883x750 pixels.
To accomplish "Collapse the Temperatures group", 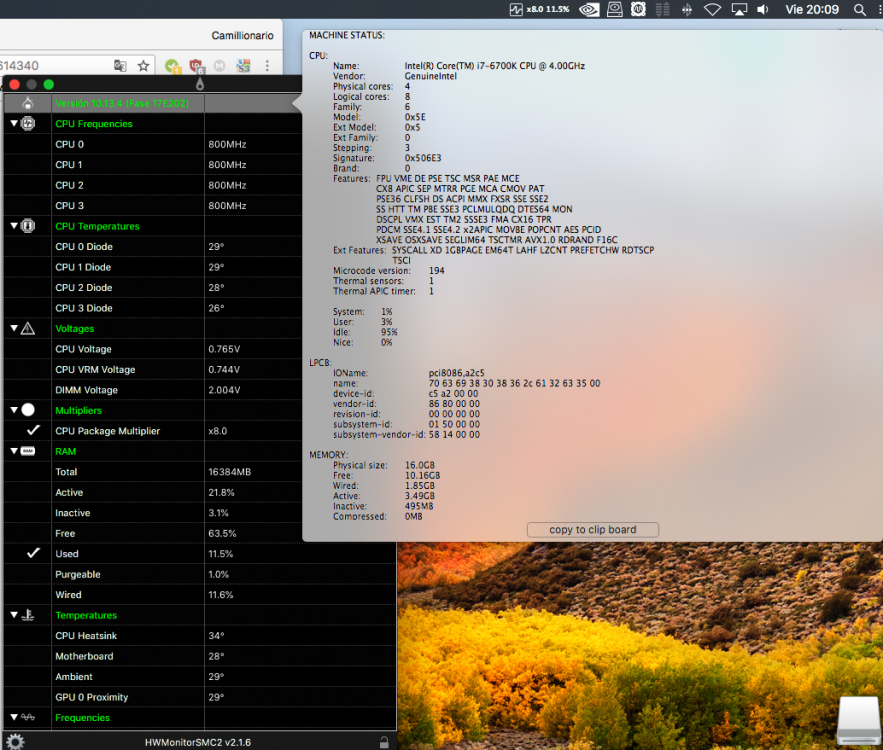I will click(x=14, y=614).
